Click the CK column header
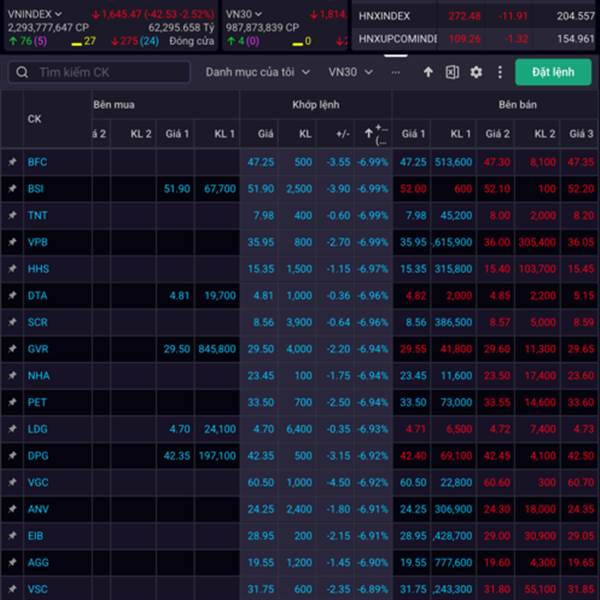Image resolution: width=600 pixels, height=600 pixels. pyautogui.click(x=34, y=119)
